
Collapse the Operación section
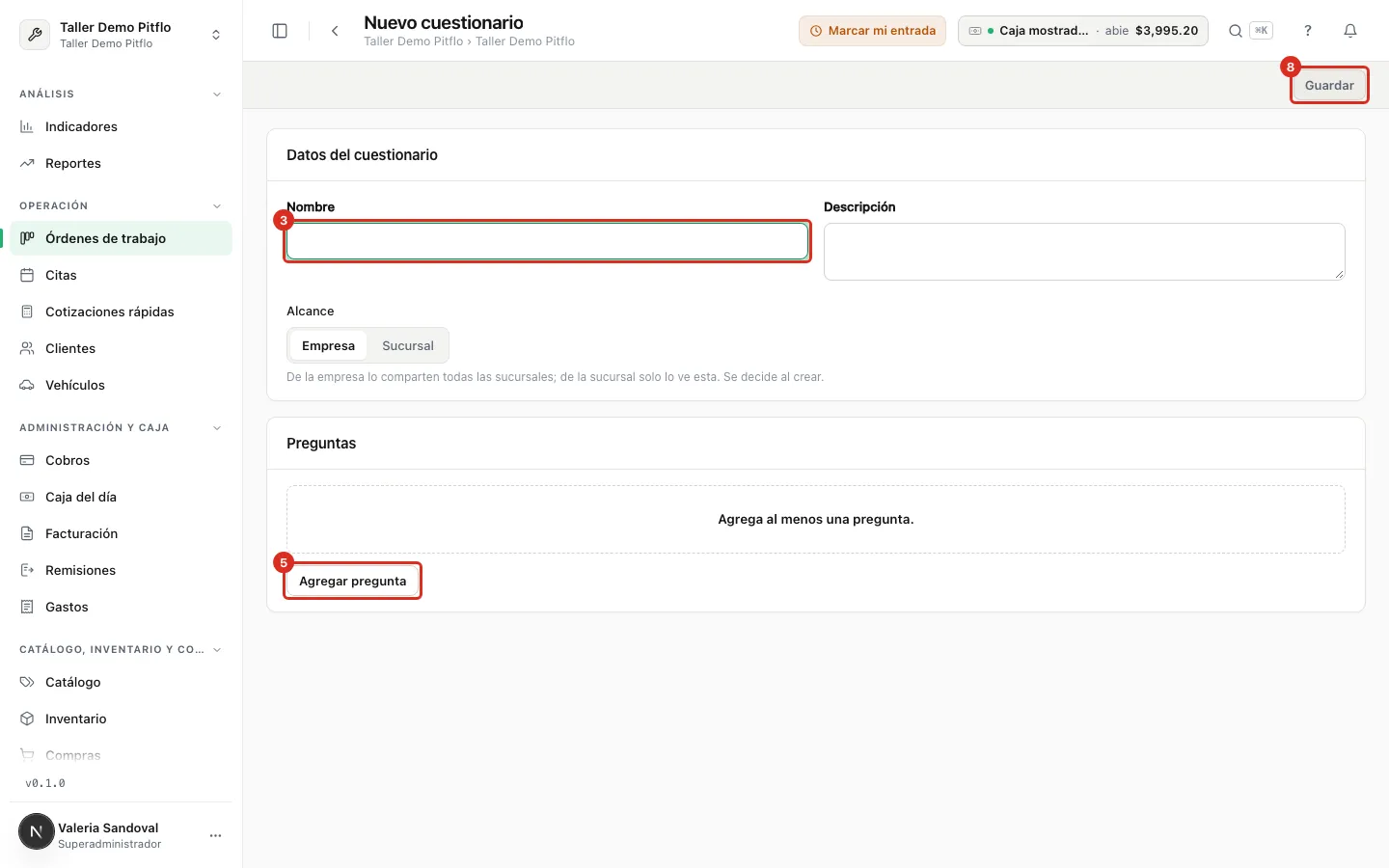point(217,206)
